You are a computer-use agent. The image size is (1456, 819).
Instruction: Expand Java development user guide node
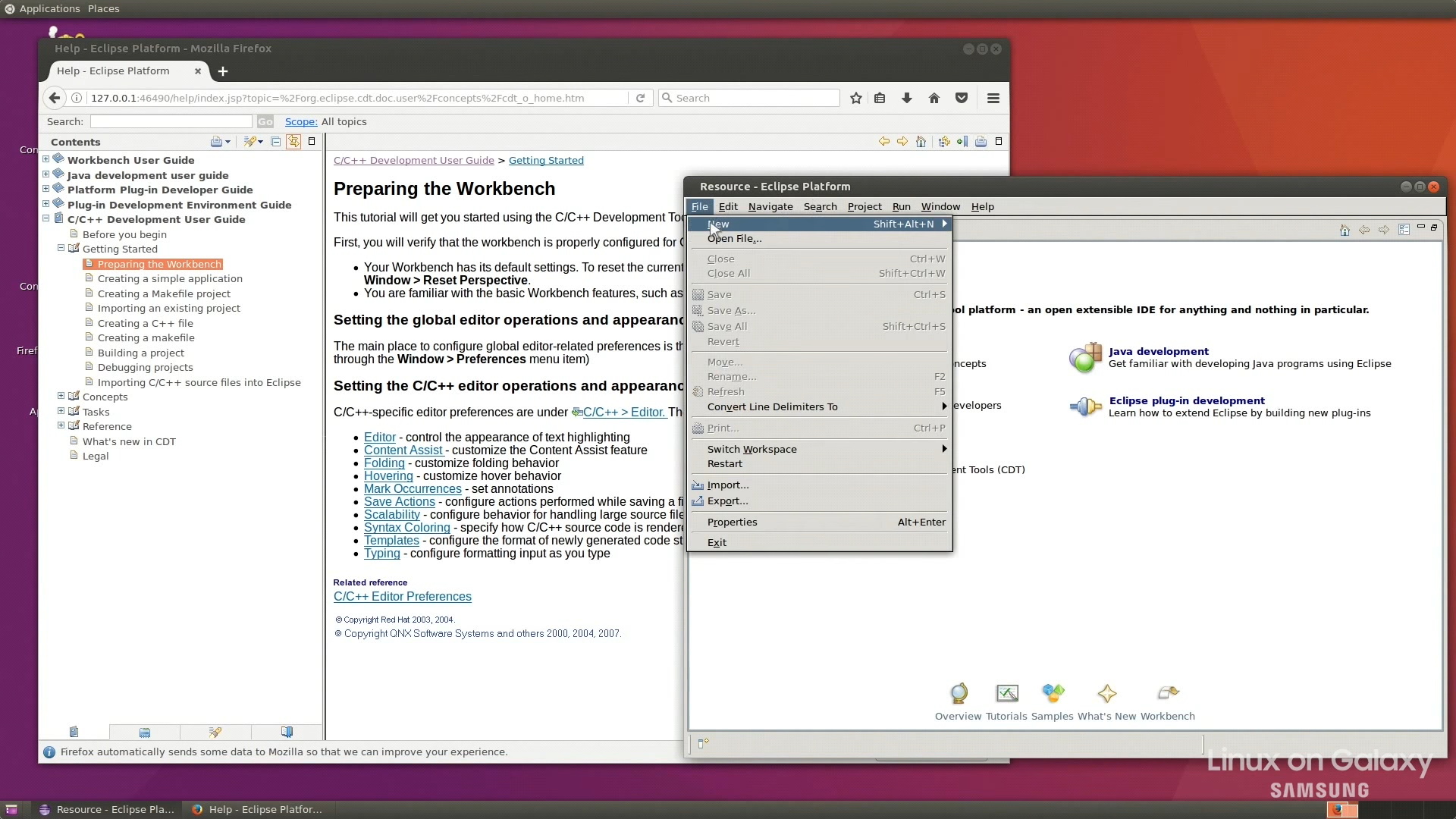coord(46,174)
